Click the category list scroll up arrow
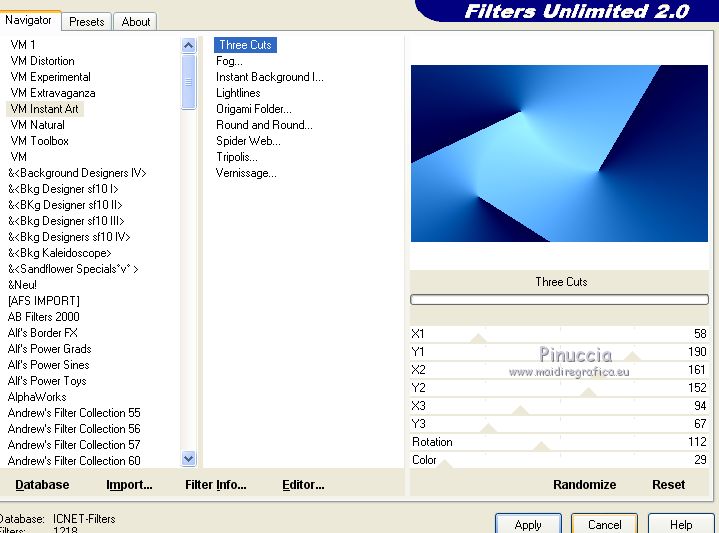The height and width of the screenshot is (533, 719). click(x=188, y=45)
